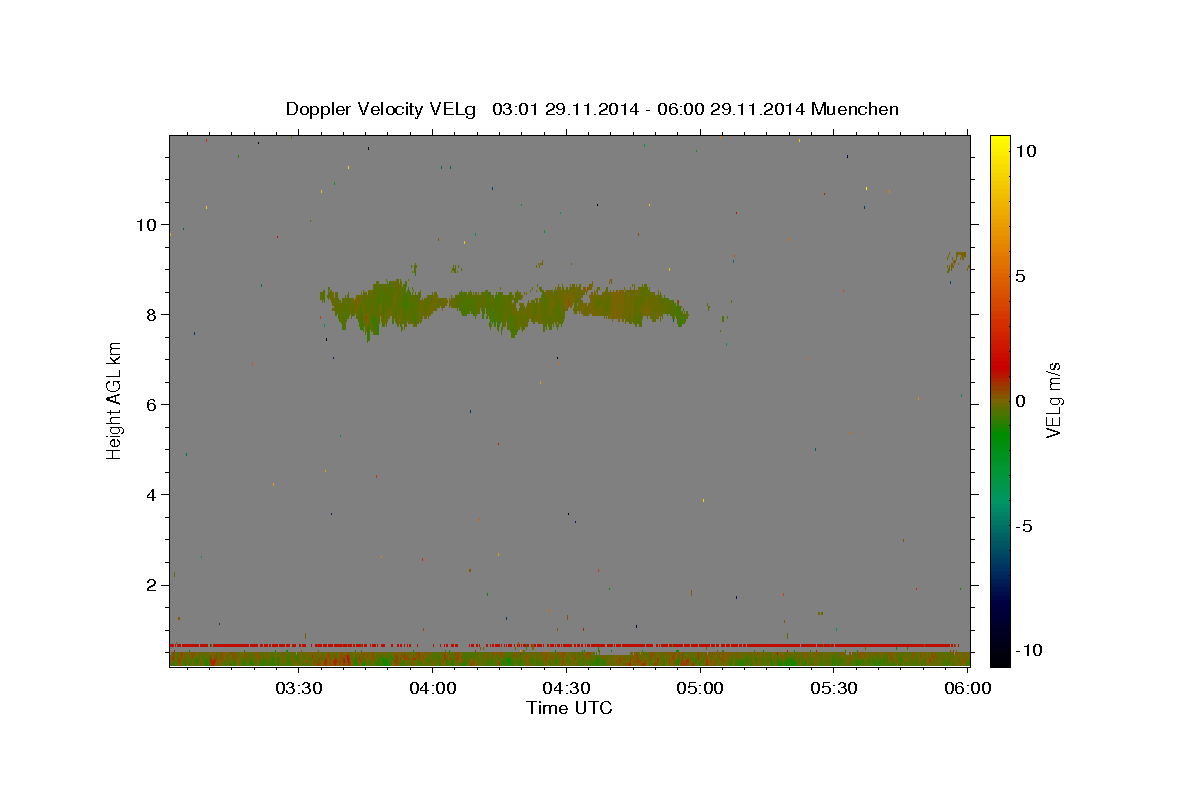This screenshot has height=800, width=1200.
Task: Click the colorbar value 10
Action: (1025, 151)
